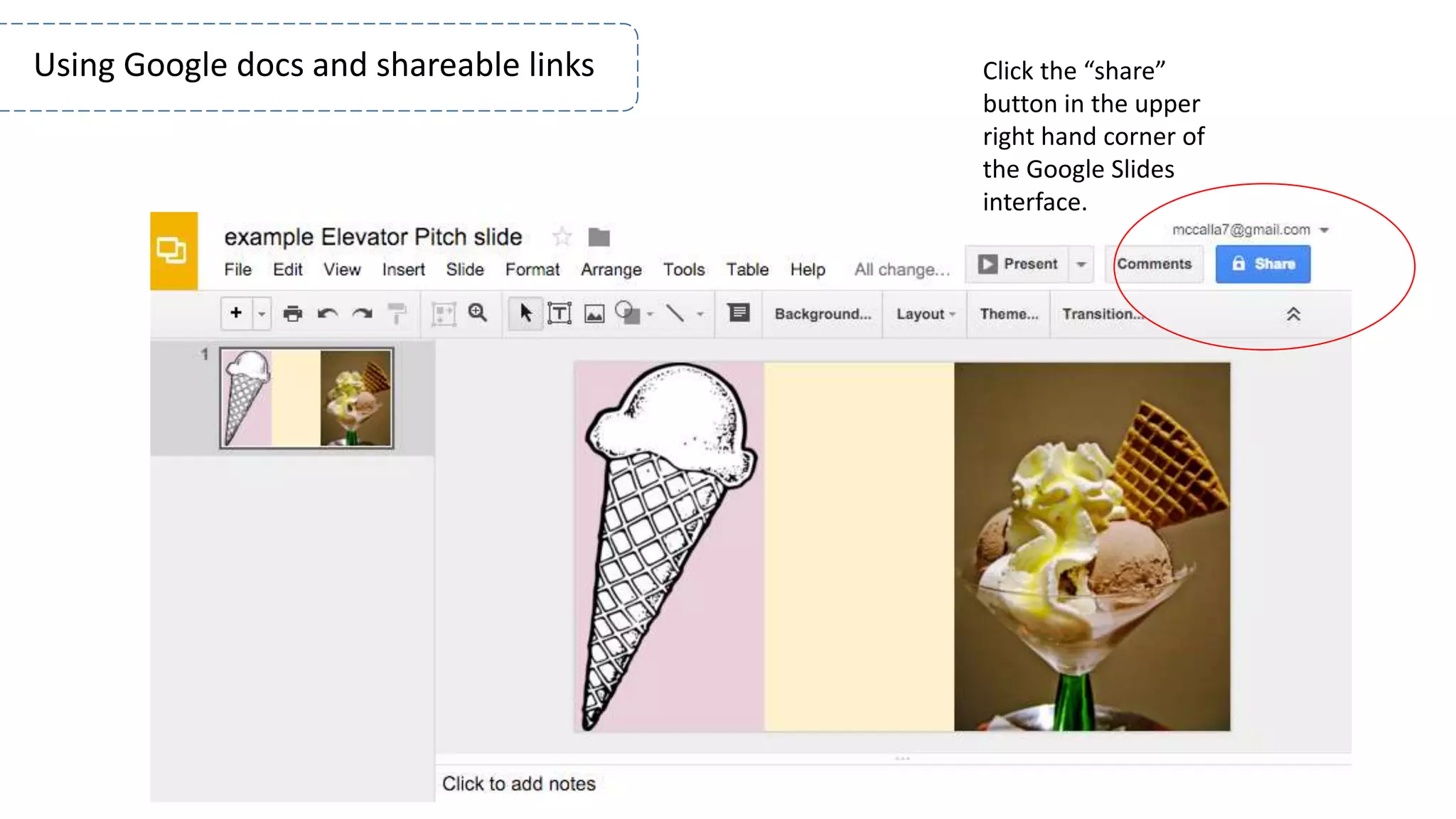Select the text box tool

pos(560,314)
